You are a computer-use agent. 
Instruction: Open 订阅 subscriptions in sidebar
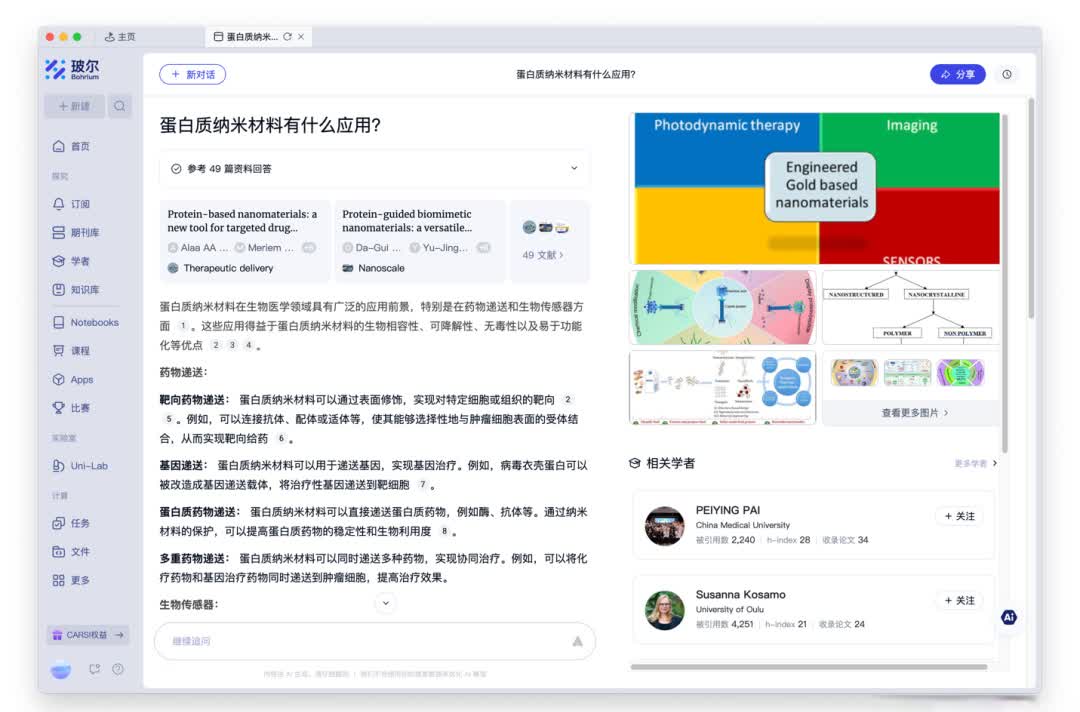[x=72, y=204]
